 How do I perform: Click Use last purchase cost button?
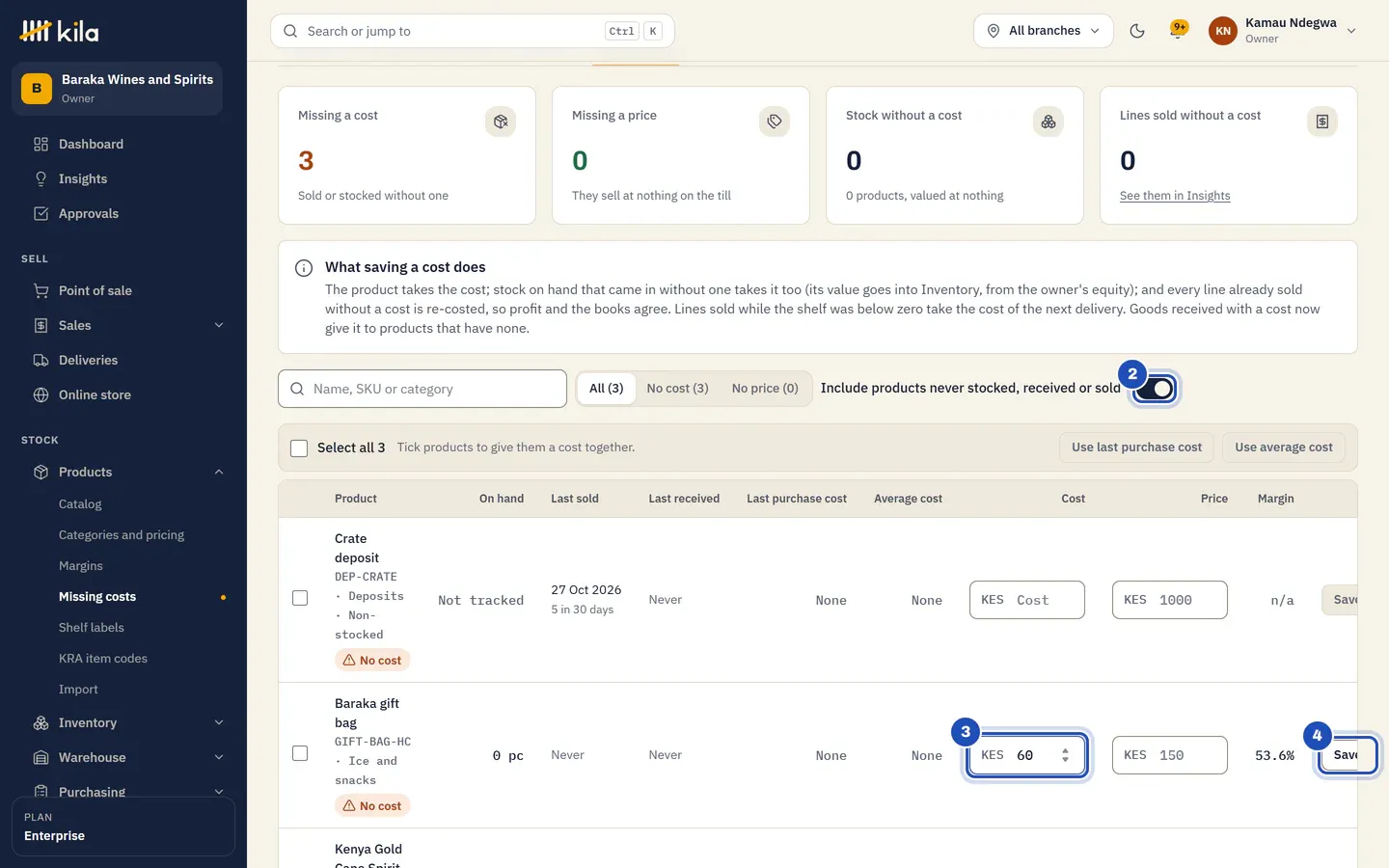[1136, 448]
